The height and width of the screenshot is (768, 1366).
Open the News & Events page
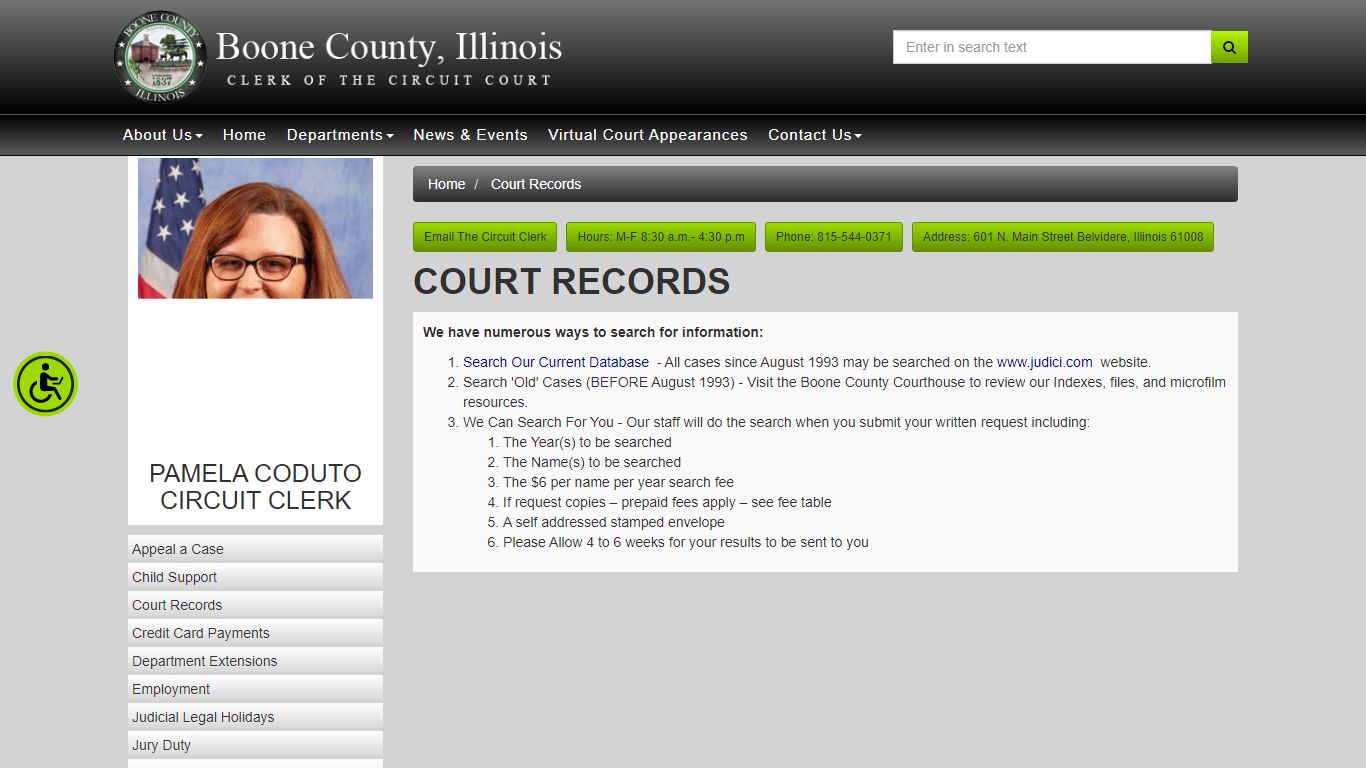coord(470,135)
